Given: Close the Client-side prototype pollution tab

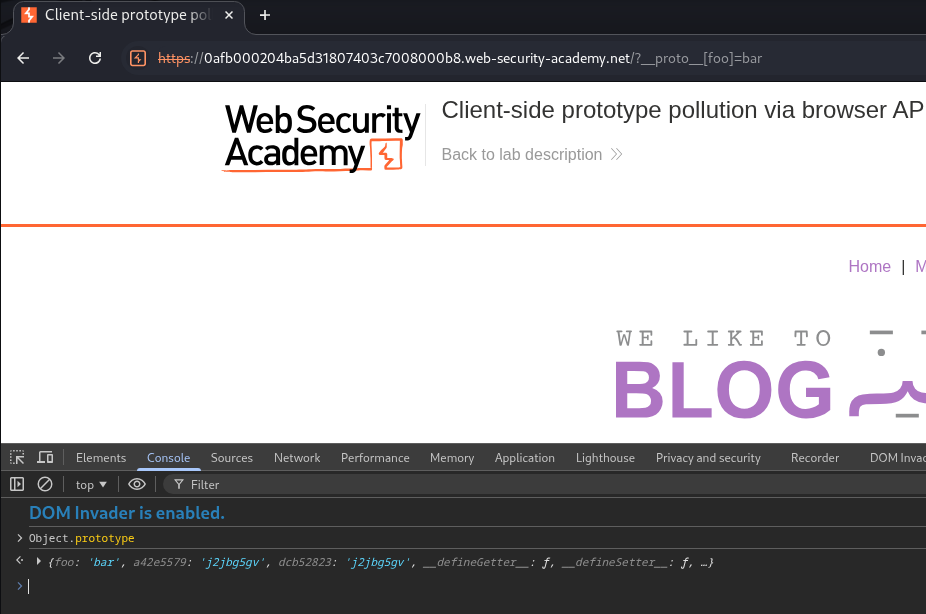Looking at the screenshot, I should click(228, 15).
